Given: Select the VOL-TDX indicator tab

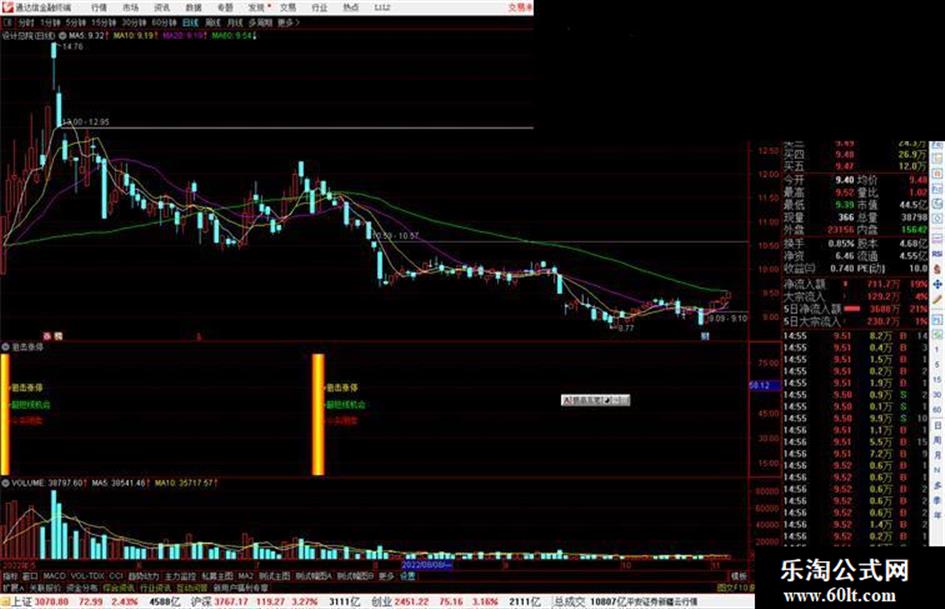Looking at the screenshot, I should pos(88,576).
